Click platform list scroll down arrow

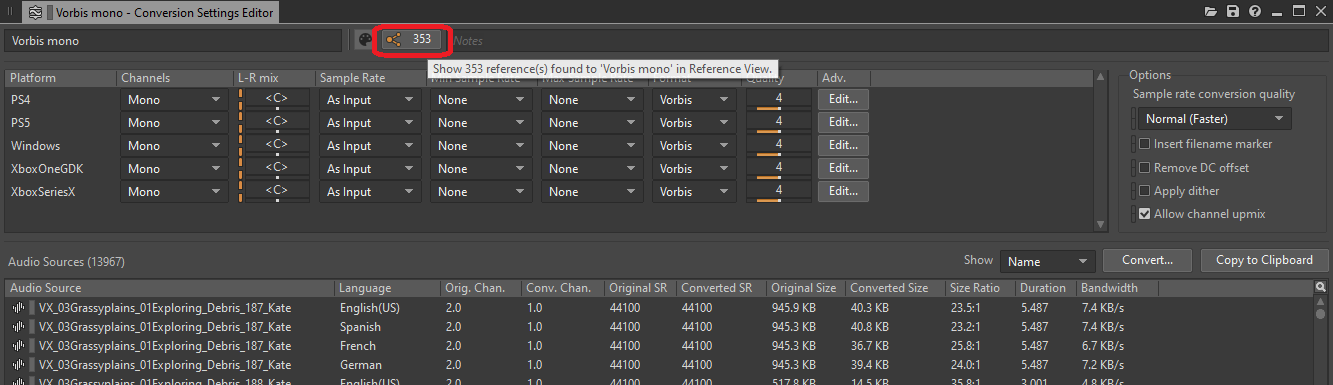1101,224
